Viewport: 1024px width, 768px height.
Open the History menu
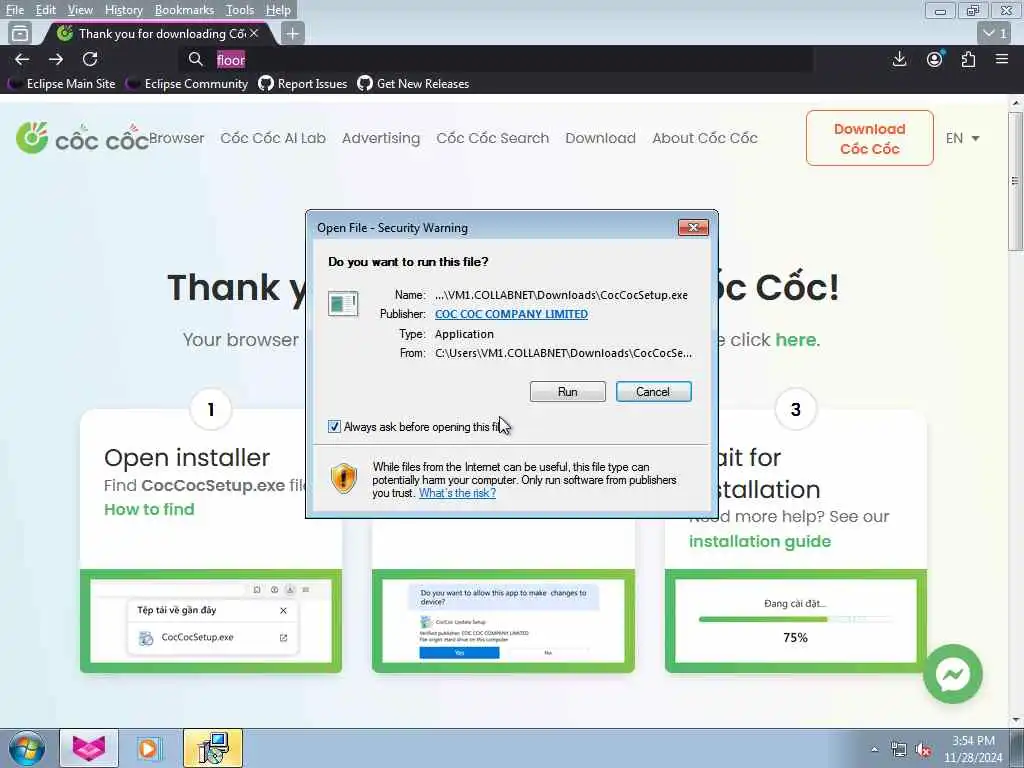(x=123, y=10)
